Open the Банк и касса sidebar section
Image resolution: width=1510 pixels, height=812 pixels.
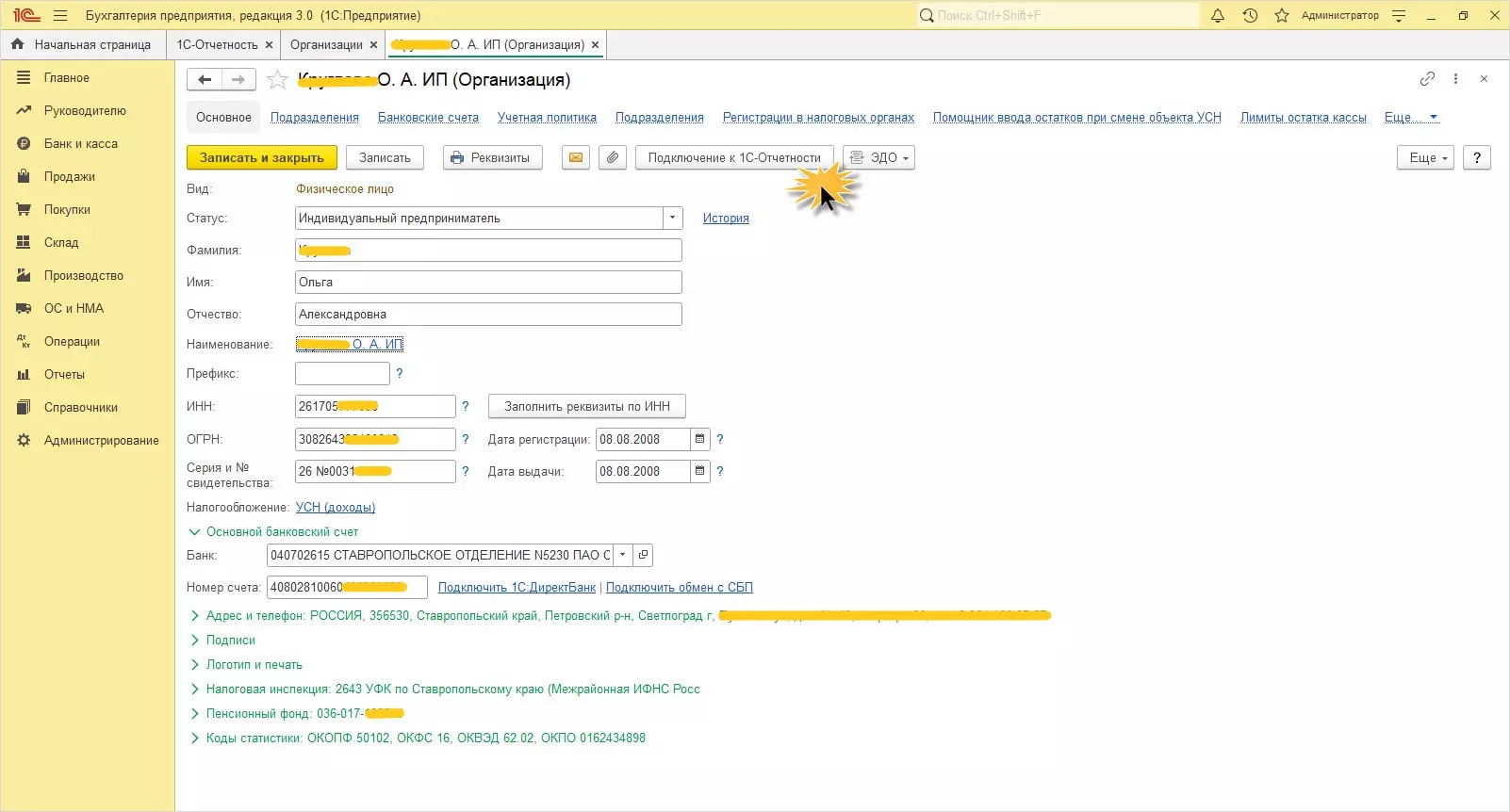click(x=81, y=144)
